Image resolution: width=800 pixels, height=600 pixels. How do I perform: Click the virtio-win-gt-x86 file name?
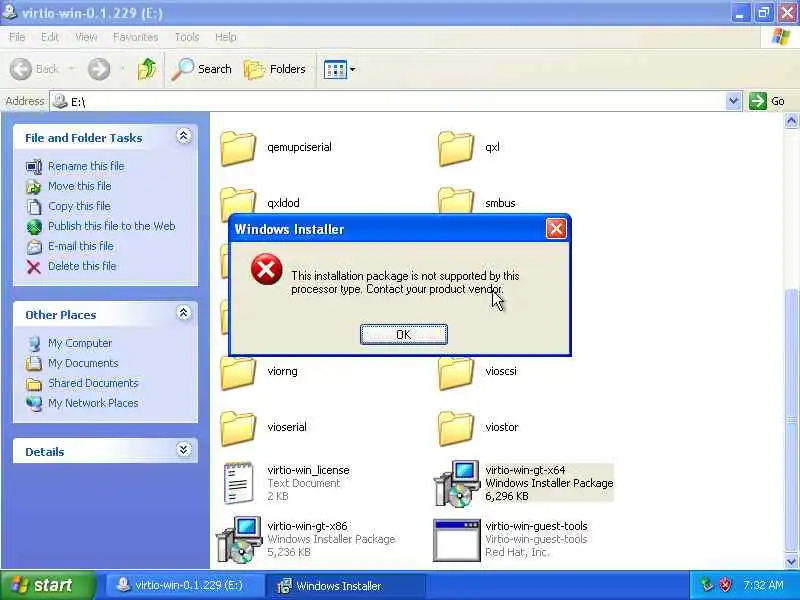[x=307, y=526]
